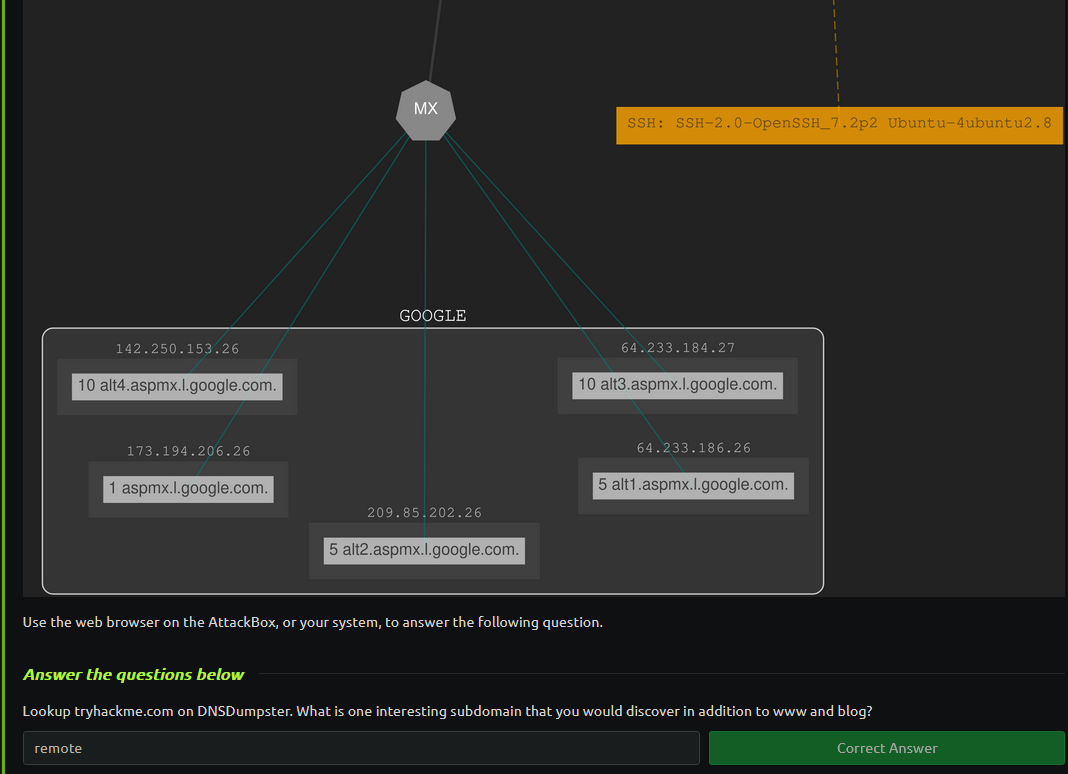Click IP address 173.194.206.26
The height and width of the screenshot is (774, 1068).
(189, 451)
